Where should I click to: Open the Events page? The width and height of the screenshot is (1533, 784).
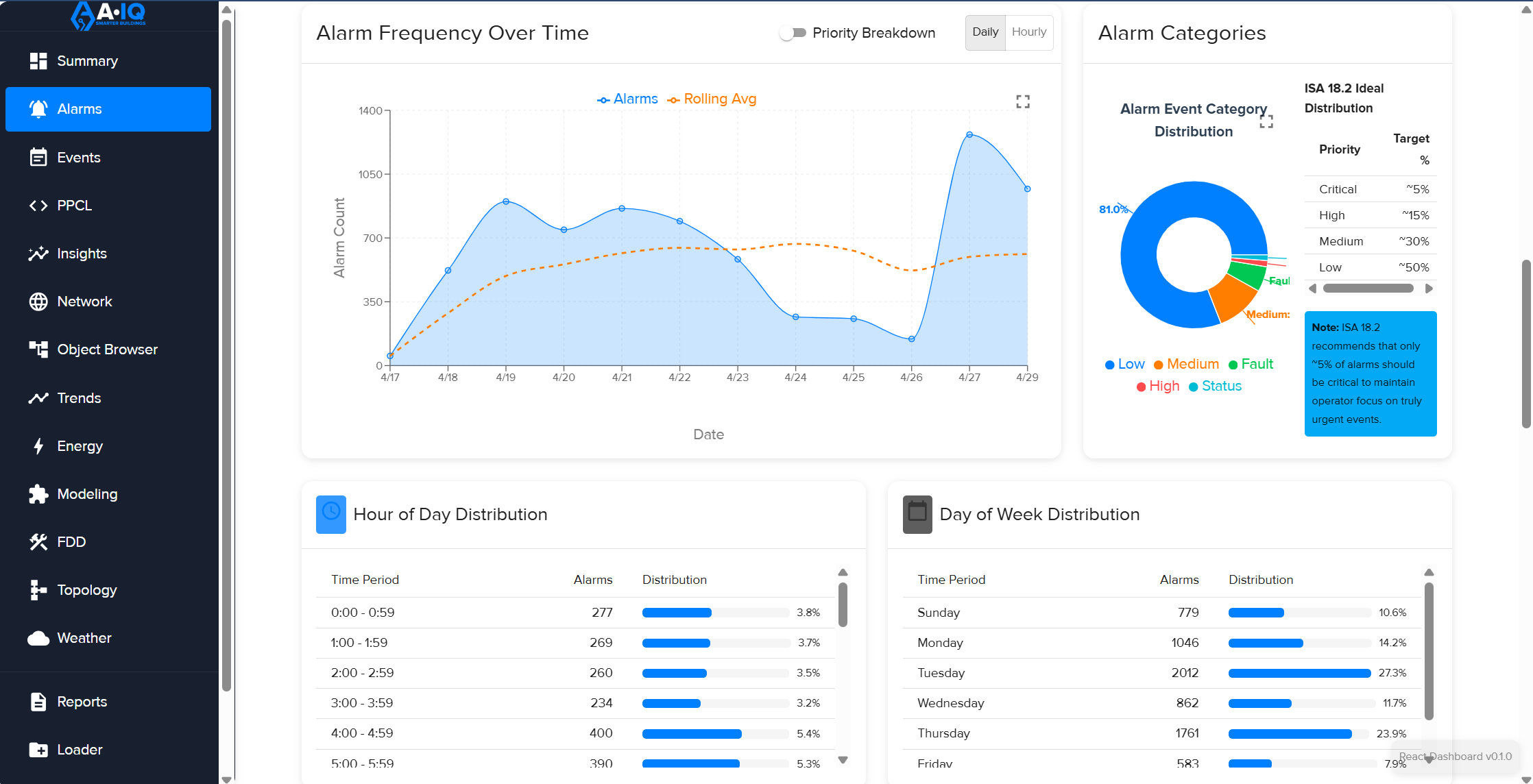pyautogui.click(x=108, y=158)
